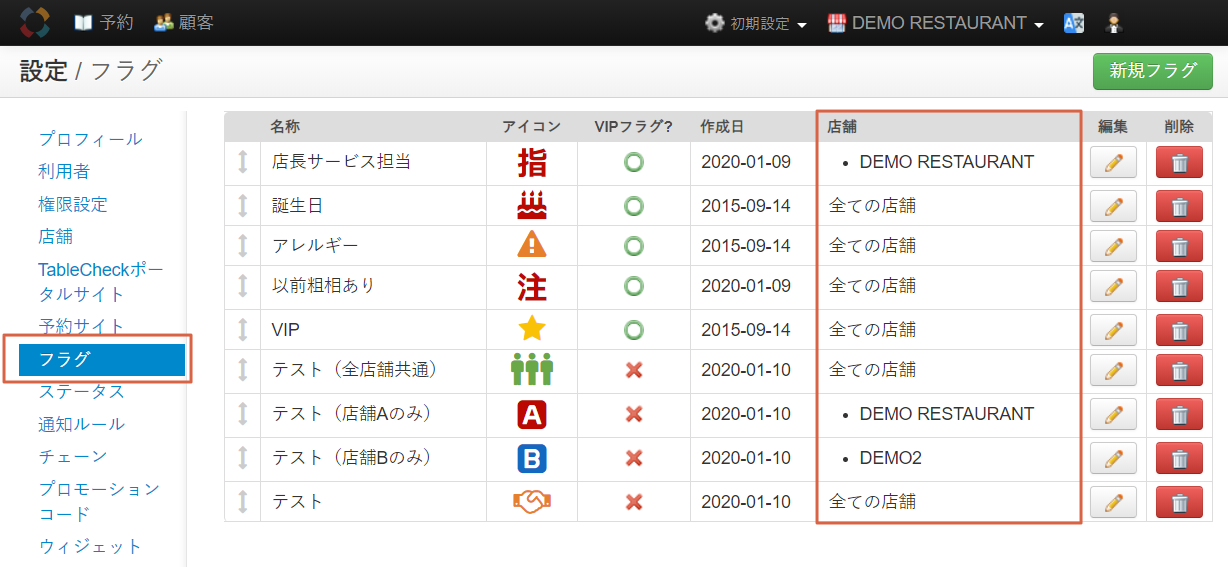Click the TableCheck logo icon

pos(35,22)
